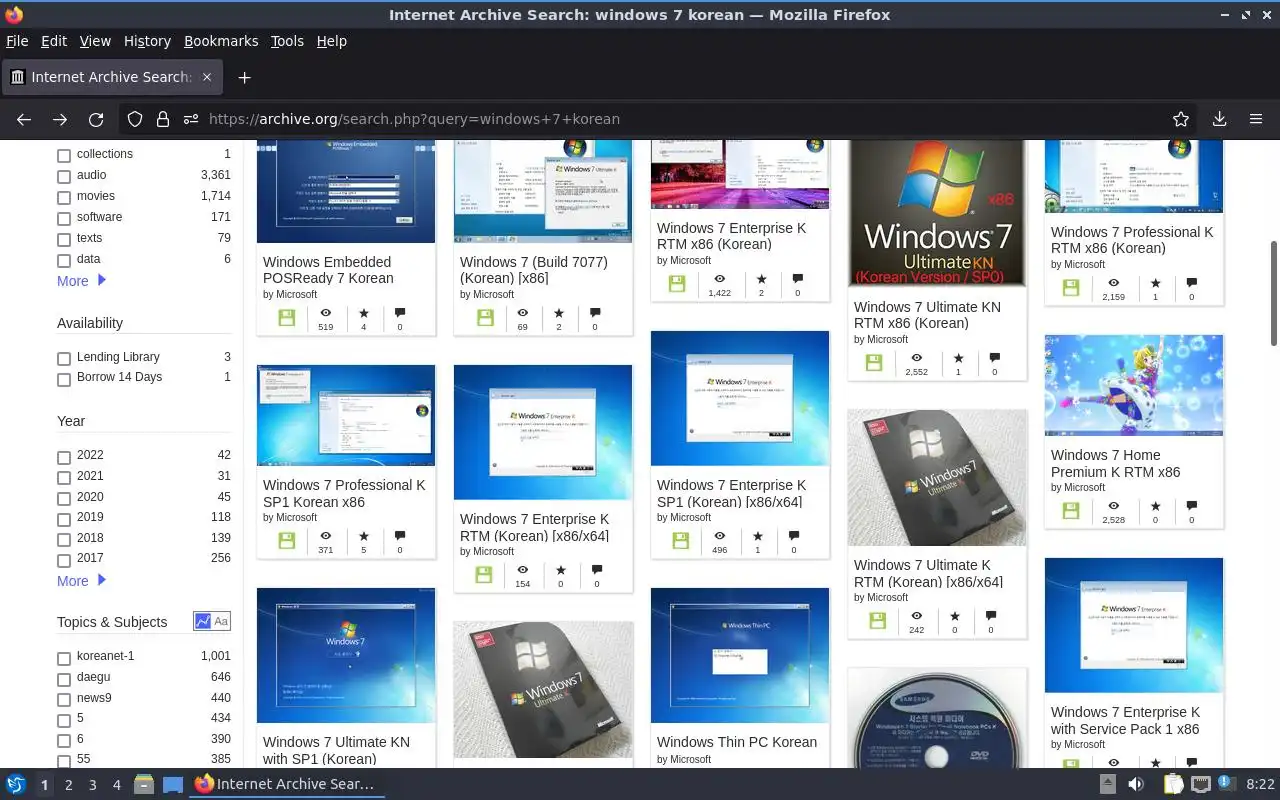
Task: Open Windows 7 Ultimate KN with SP1 (Korean) link
Action: coord(336,750)
